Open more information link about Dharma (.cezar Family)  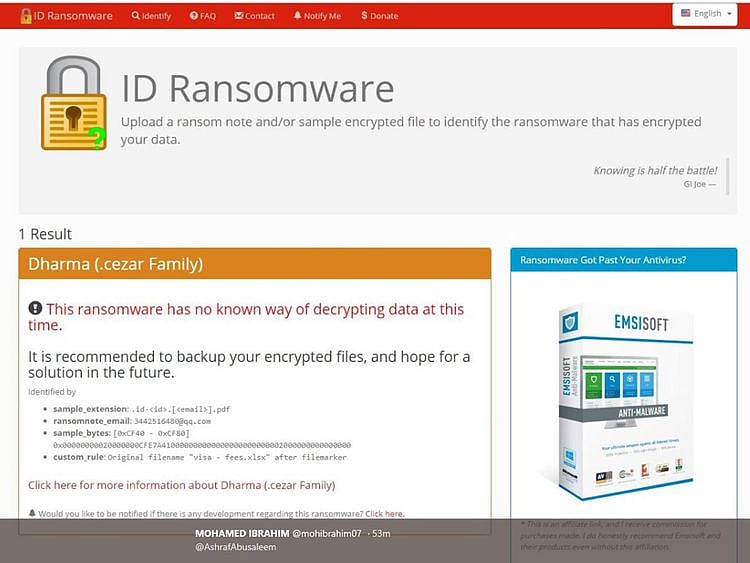(x=181, y=485)
